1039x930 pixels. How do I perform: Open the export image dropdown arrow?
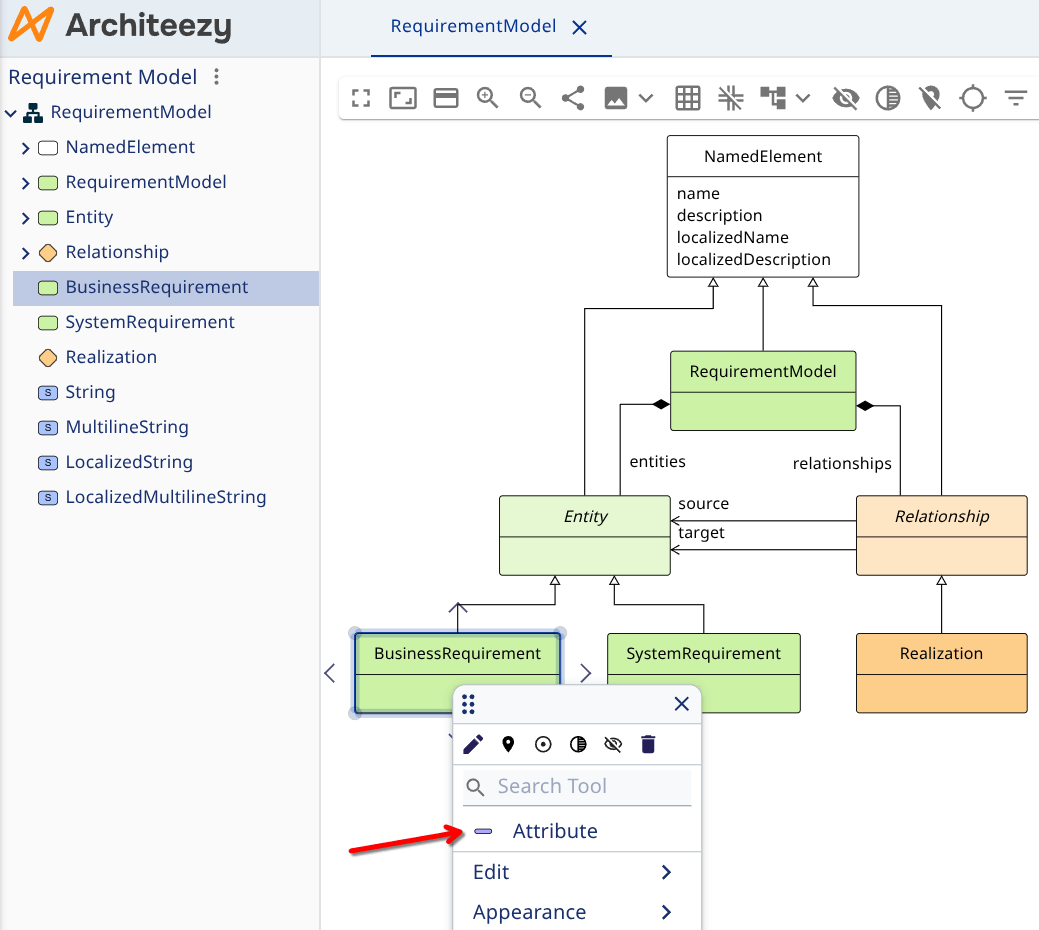click(x=646, y=98)
